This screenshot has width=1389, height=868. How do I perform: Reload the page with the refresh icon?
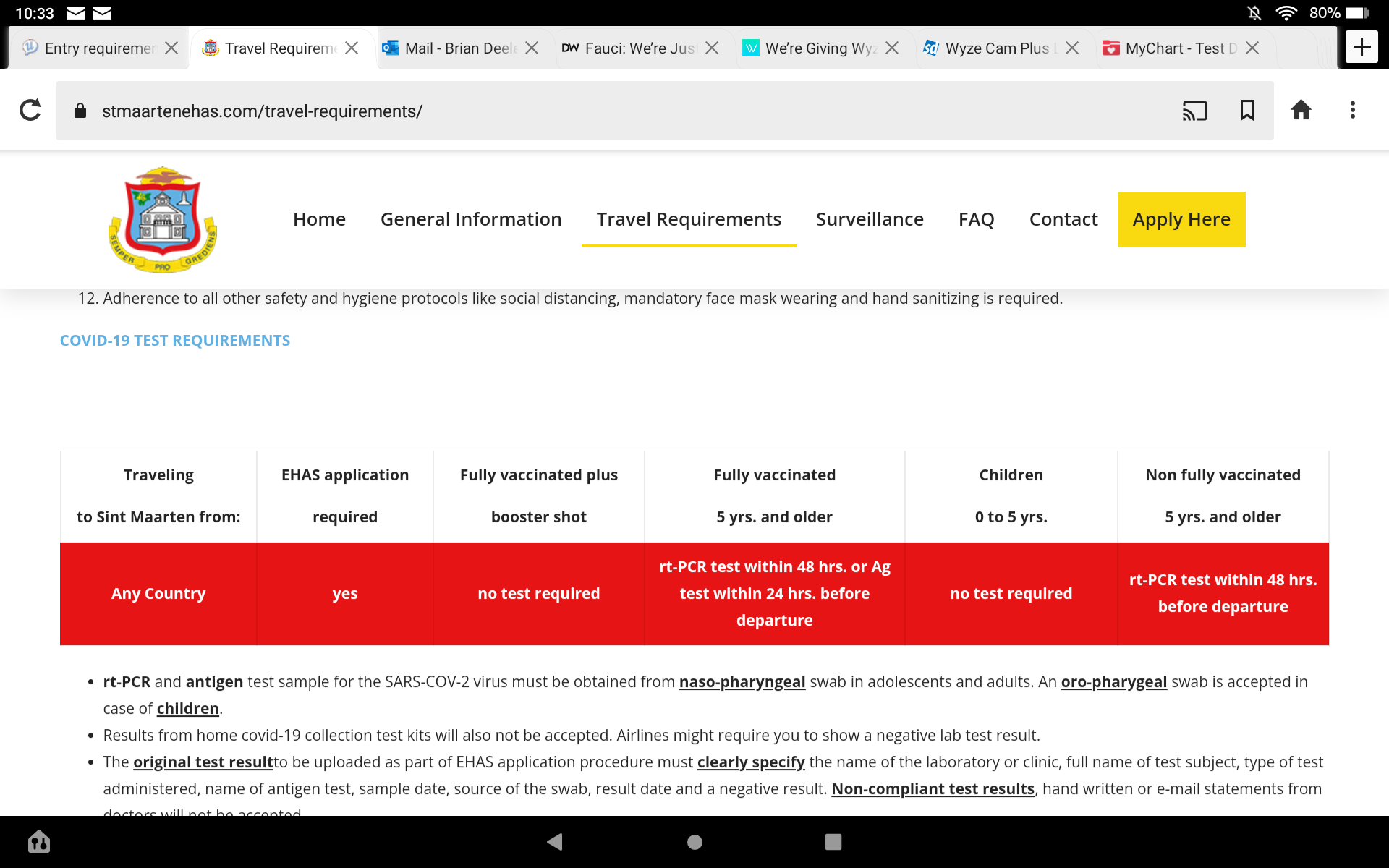click(30, 110)
